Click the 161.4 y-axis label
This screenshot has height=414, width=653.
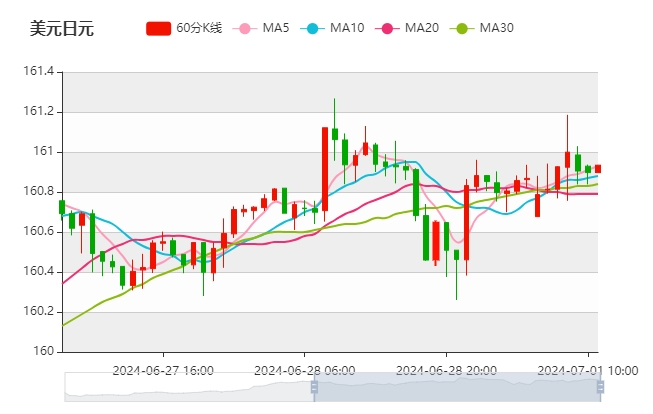[x=39, y=72]
